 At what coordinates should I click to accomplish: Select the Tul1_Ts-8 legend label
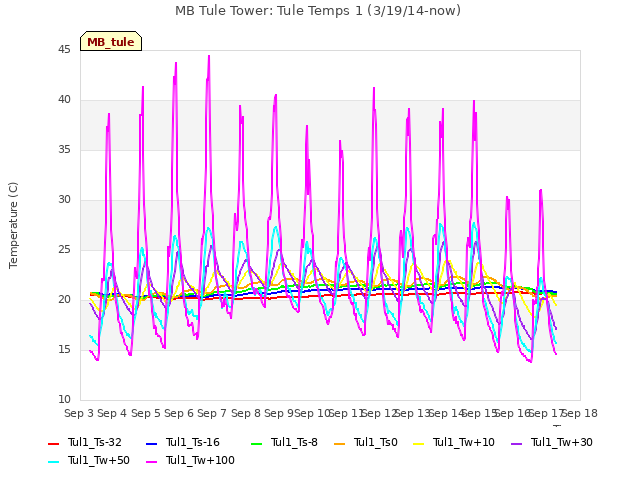point(294,442)
